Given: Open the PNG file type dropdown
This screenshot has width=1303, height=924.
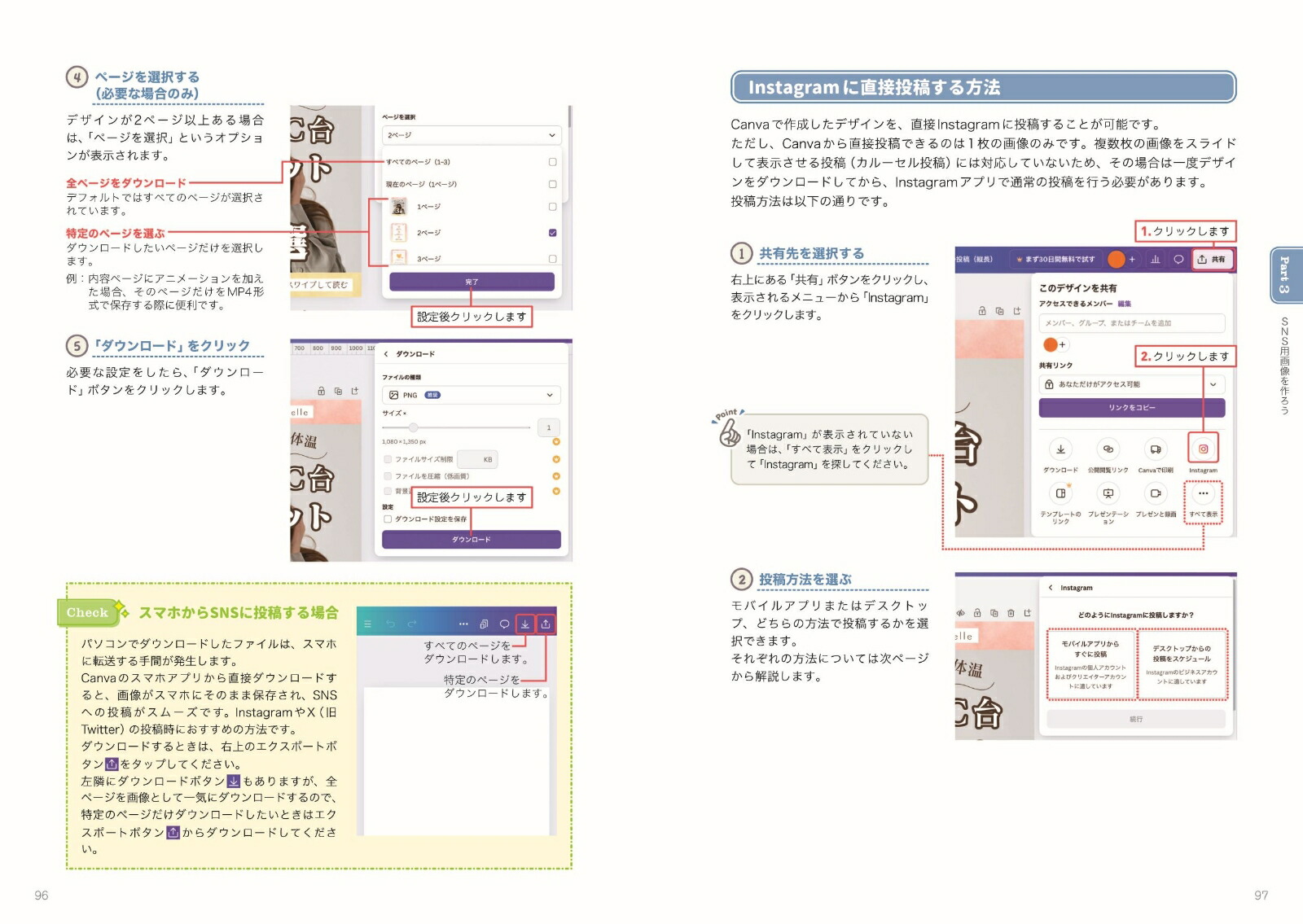Looking at the screenshot, I should pyautogui.click(x=472, y=395).
